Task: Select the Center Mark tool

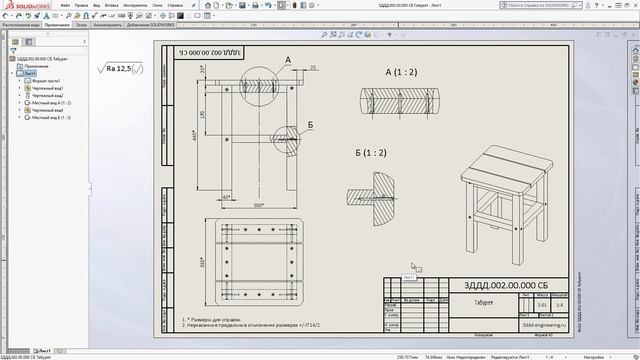Action: click(162, 16)
